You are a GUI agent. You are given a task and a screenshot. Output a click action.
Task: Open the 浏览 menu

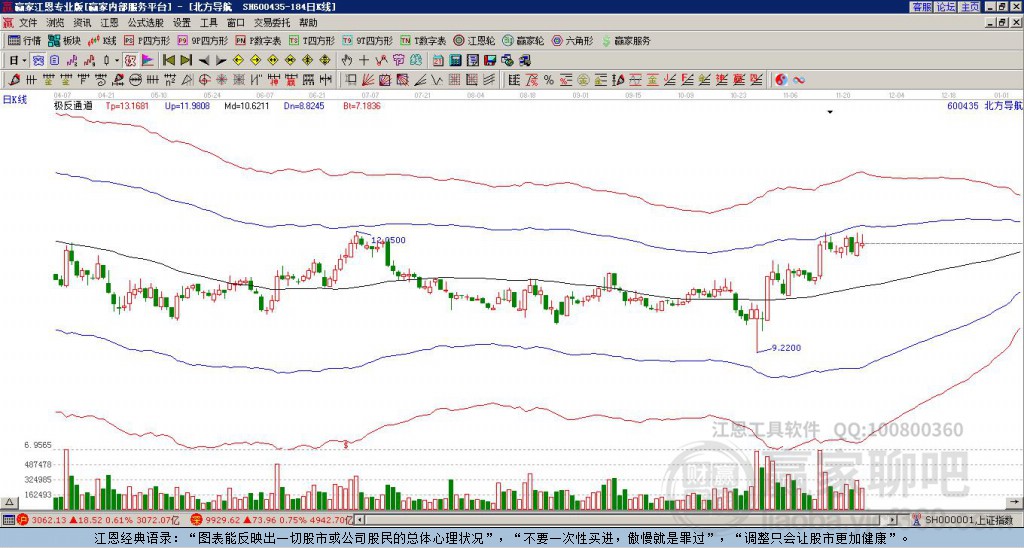click(x=56, y=23)
